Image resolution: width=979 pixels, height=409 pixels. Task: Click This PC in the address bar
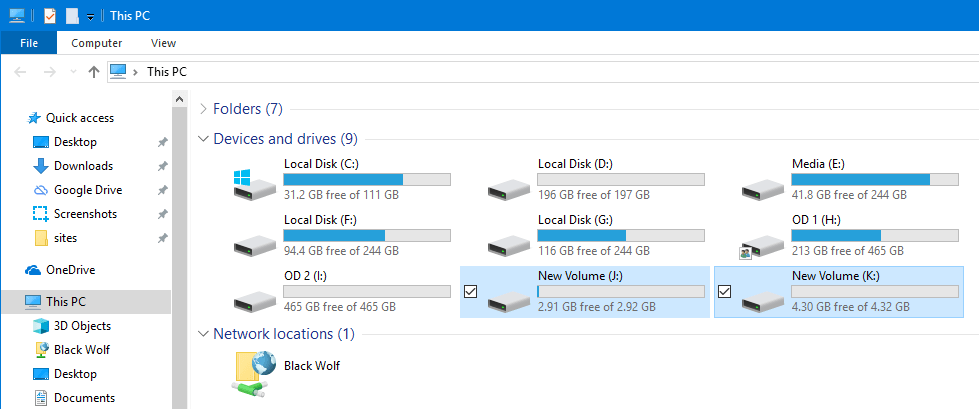point(167,72)
